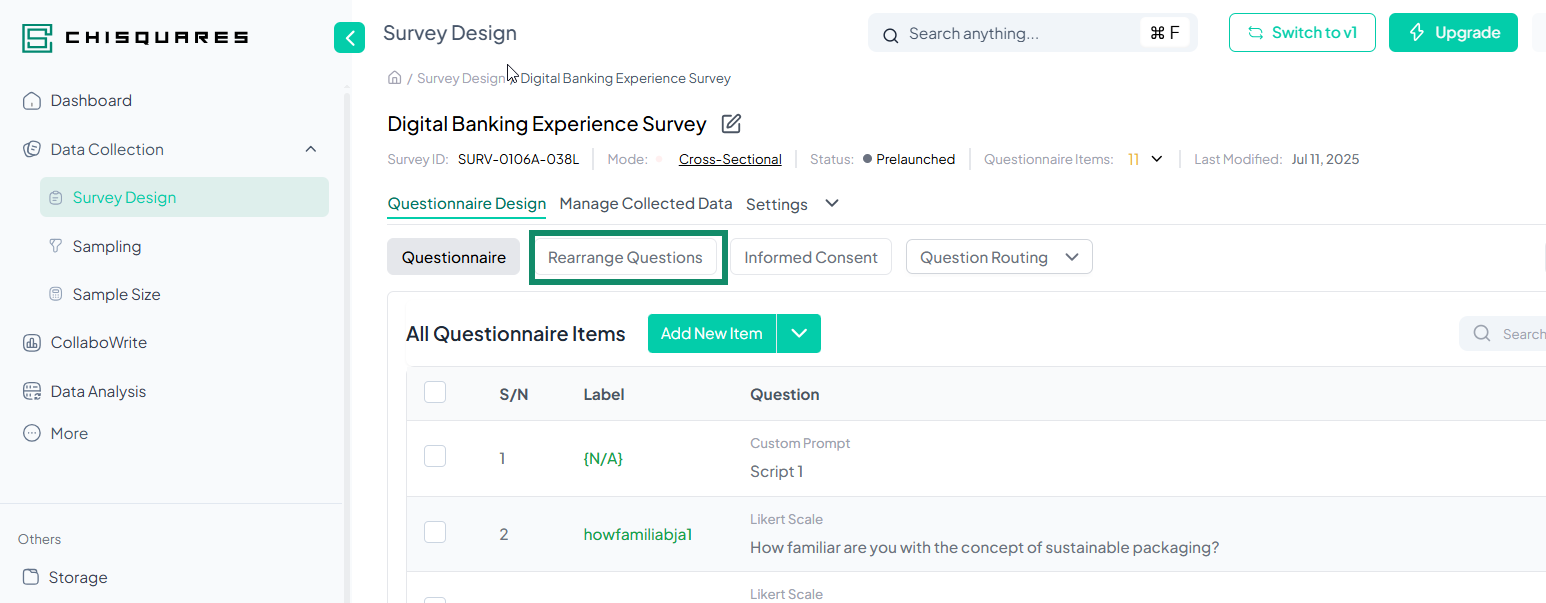Expand the Questionnaire Items count dropdown
The height and width of the screenshot is (603, 1546).
click(x=1157, y=159)
